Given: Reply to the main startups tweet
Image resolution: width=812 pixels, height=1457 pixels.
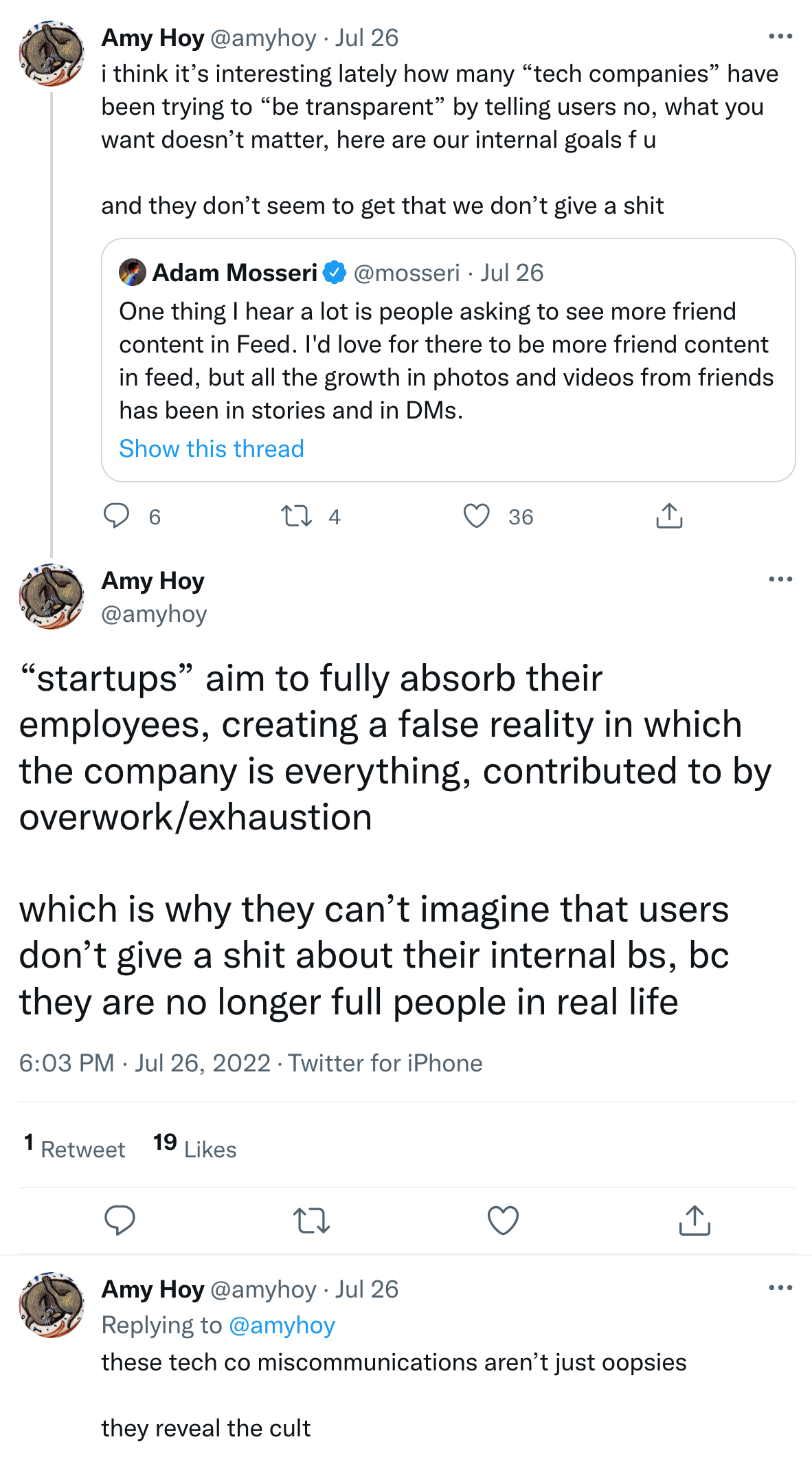Looking at the screenshot, I should point(120,1220).
